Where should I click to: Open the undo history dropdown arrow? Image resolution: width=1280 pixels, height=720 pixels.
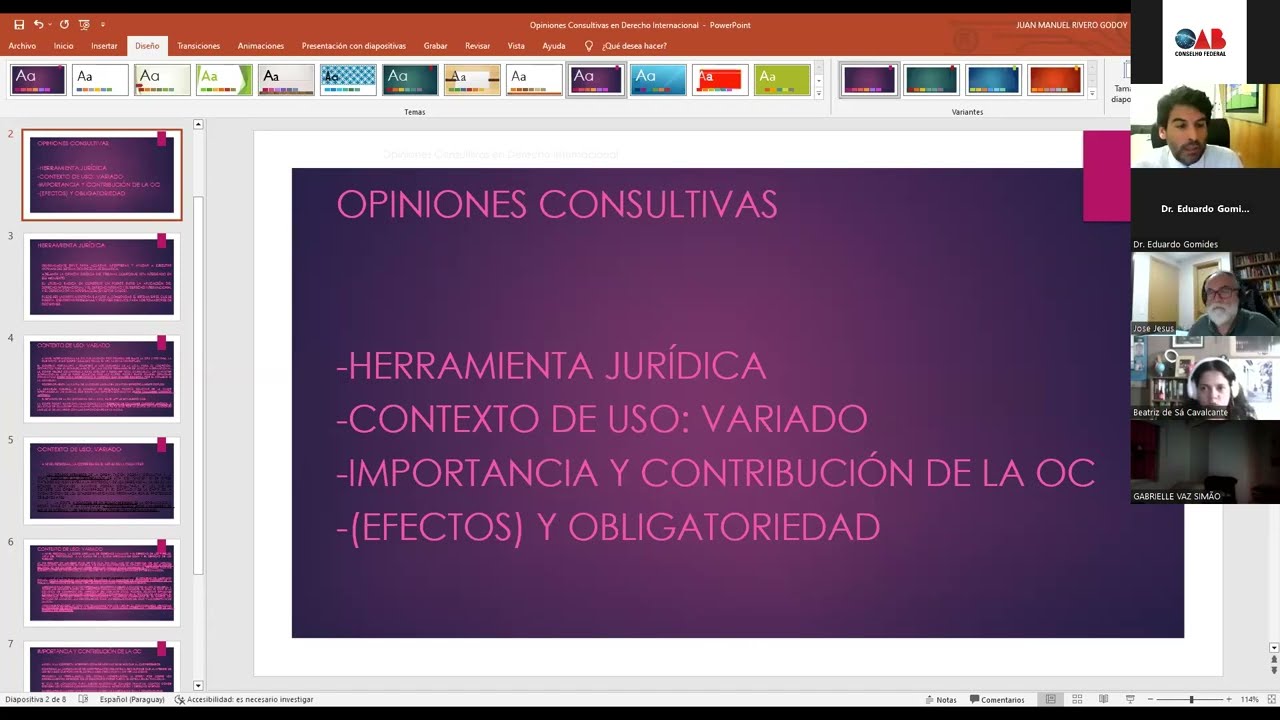tap(50, 25)
